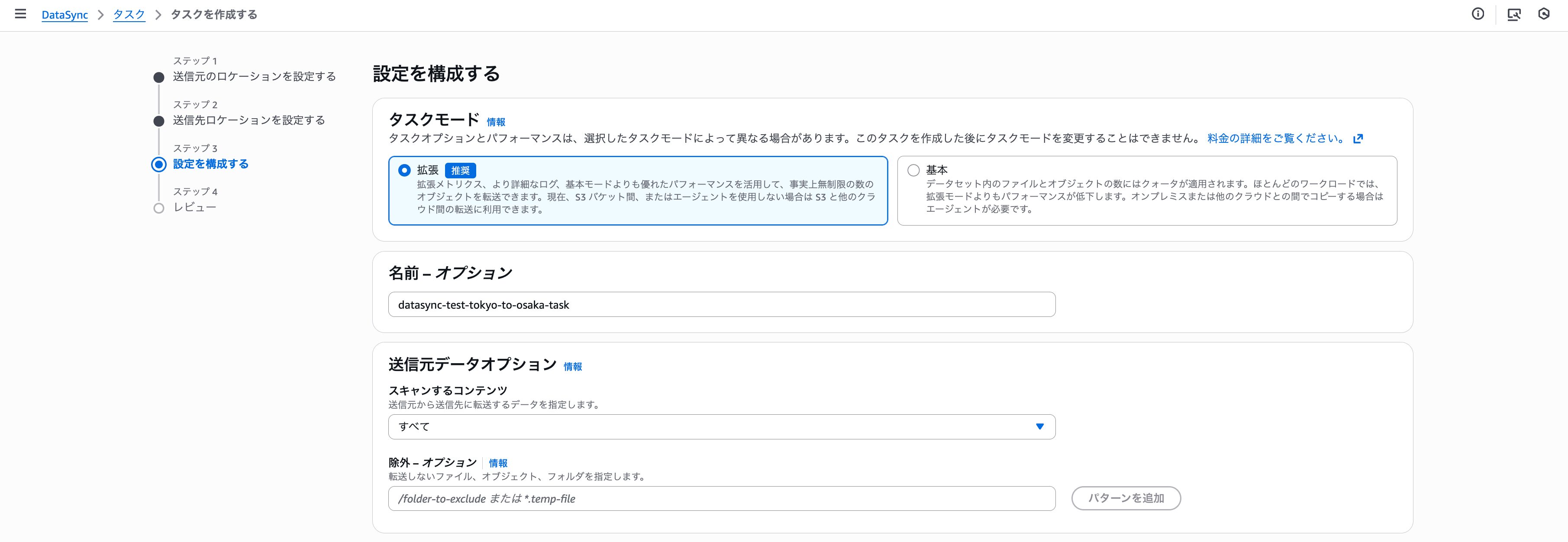Click 情報 link next to 送信元データオプション

click(x=573, y=367)
